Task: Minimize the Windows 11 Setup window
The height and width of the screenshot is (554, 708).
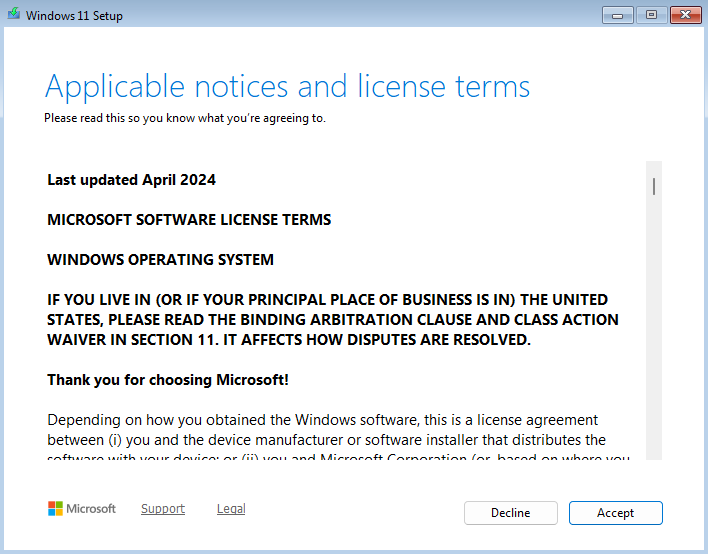Action: tap(617, 15)
